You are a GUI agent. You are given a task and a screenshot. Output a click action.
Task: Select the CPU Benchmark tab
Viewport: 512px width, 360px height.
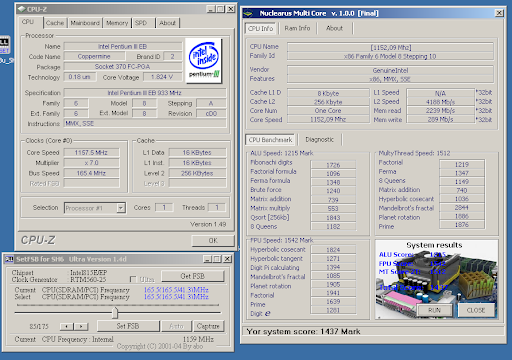point(270,140)
